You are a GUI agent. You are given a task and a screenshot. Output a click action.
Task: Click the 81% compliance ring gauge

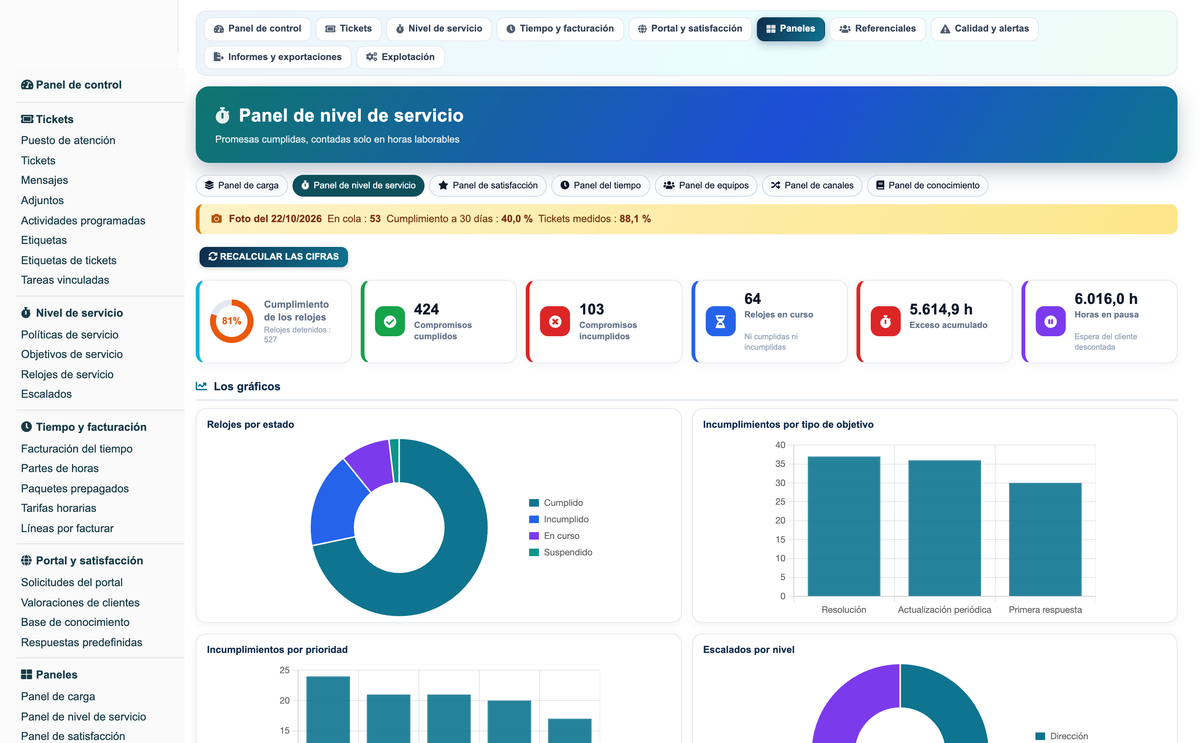pyautogui.click(x=231, y=321)
